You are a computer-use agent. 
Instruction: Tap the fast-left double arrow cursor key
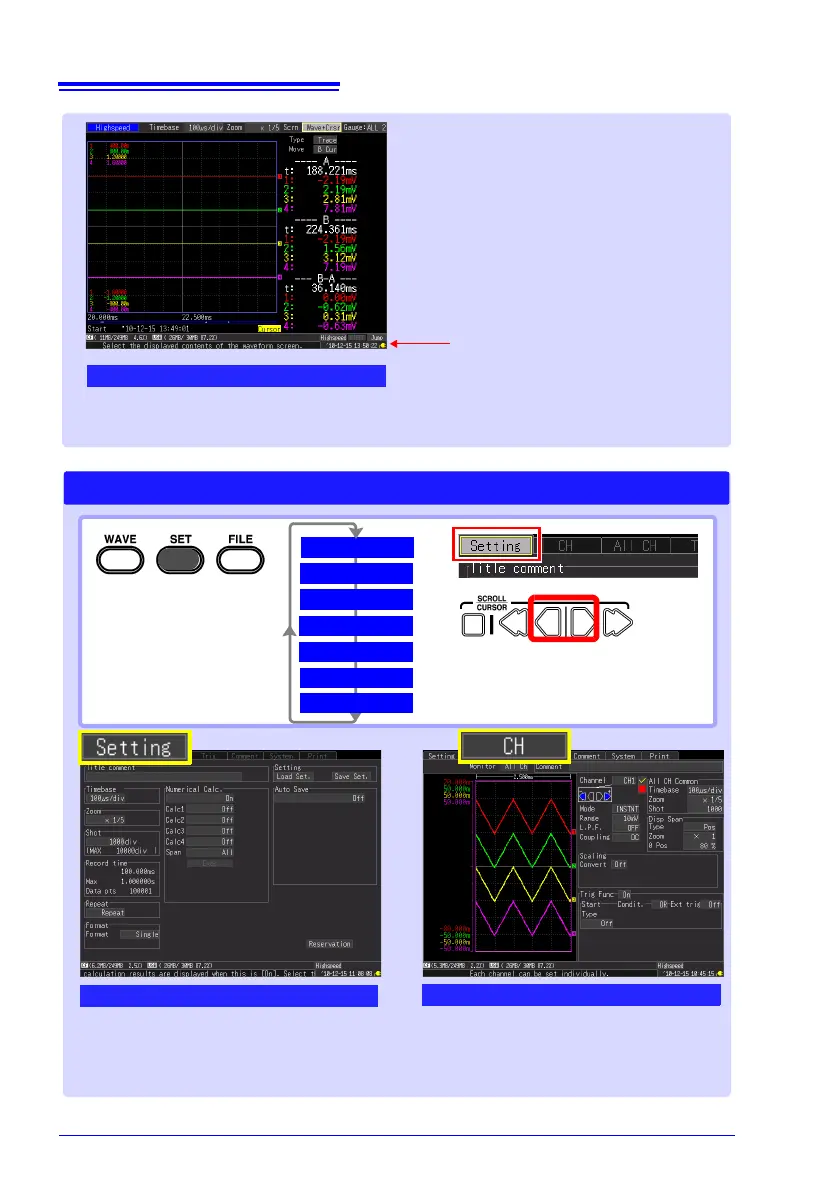513,623
